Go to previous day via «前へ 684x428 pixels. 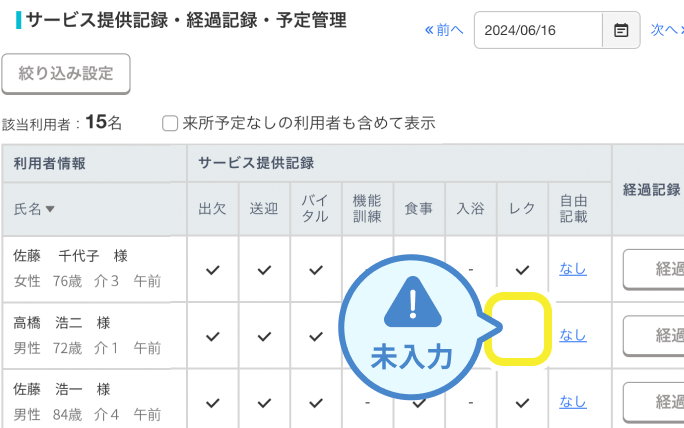click(x=444, y=30)
